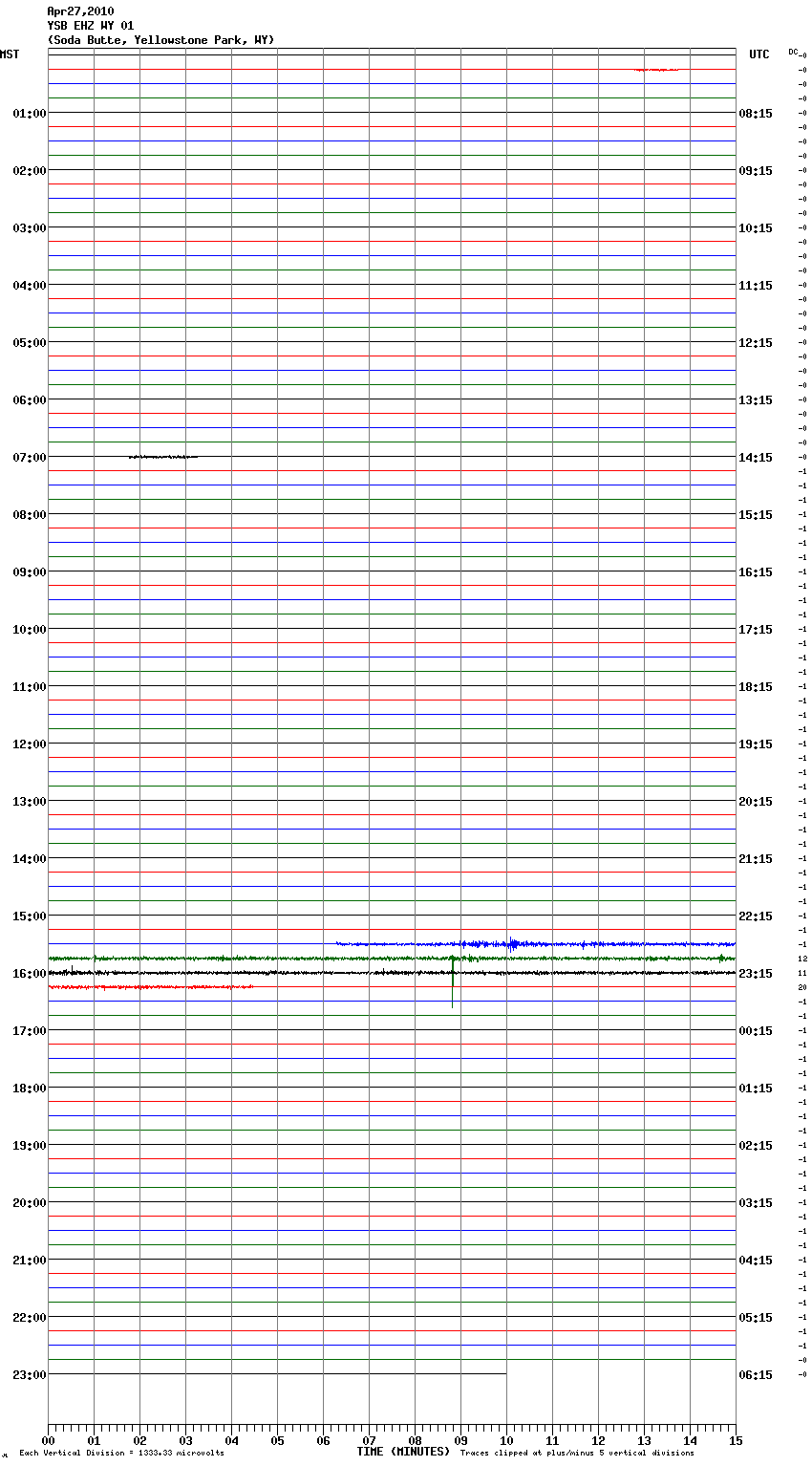This screenshot has width=812, height=1466.
Task: Click minute "07" on the bottom axis
Action: click(369, 1440)
